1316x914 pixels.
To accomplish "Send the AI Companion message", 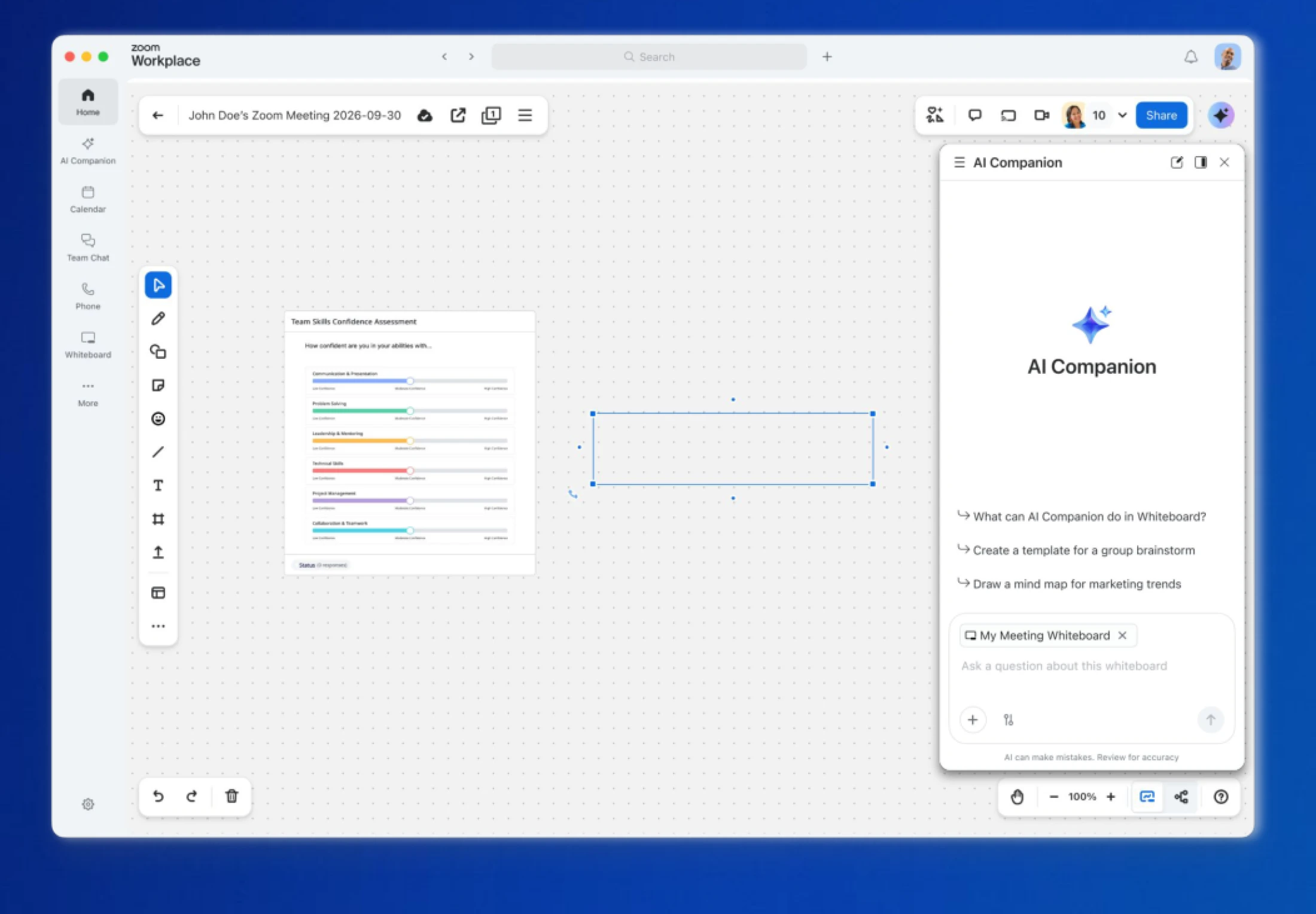I will click(x=1210, y=720).
